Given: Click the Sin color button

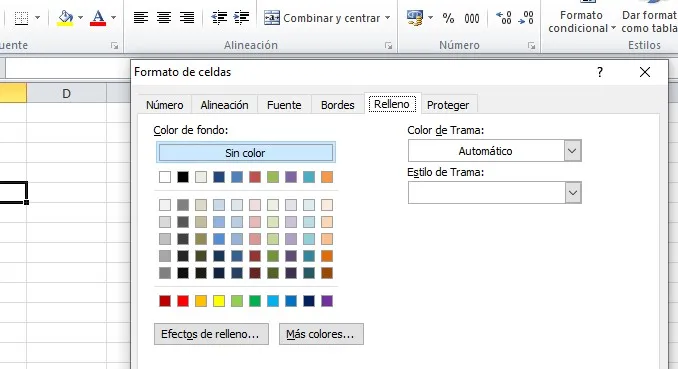Looking at the screenshot, I should click(x=246, y=153).
